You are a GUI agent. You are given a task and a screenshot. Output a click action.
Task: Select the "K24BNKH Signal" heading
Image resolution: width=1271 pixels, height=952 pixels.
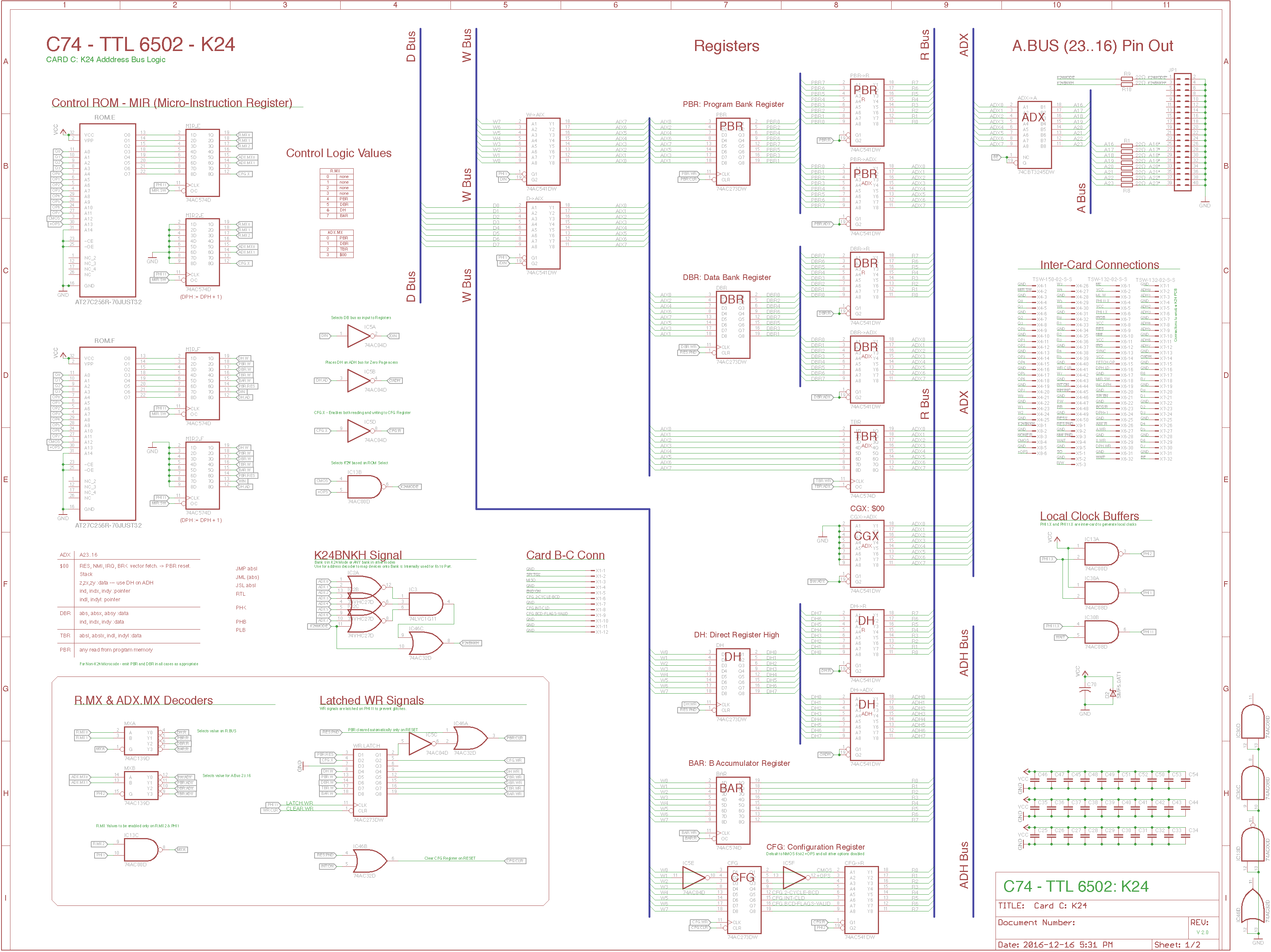[x=357, y=555]
